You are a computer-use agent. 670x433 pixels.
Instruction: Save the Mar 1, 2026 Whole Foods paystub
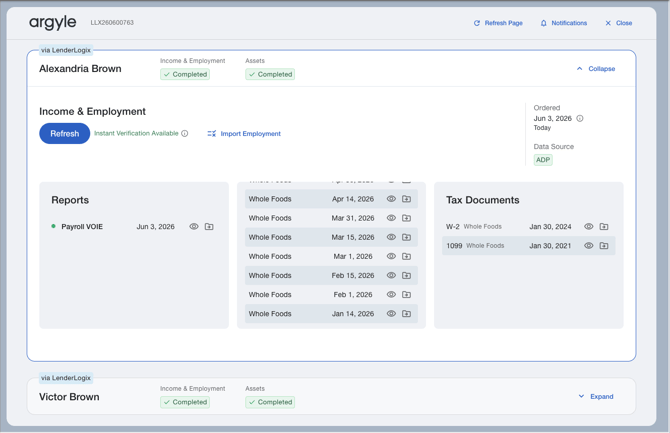pos(406,256)
